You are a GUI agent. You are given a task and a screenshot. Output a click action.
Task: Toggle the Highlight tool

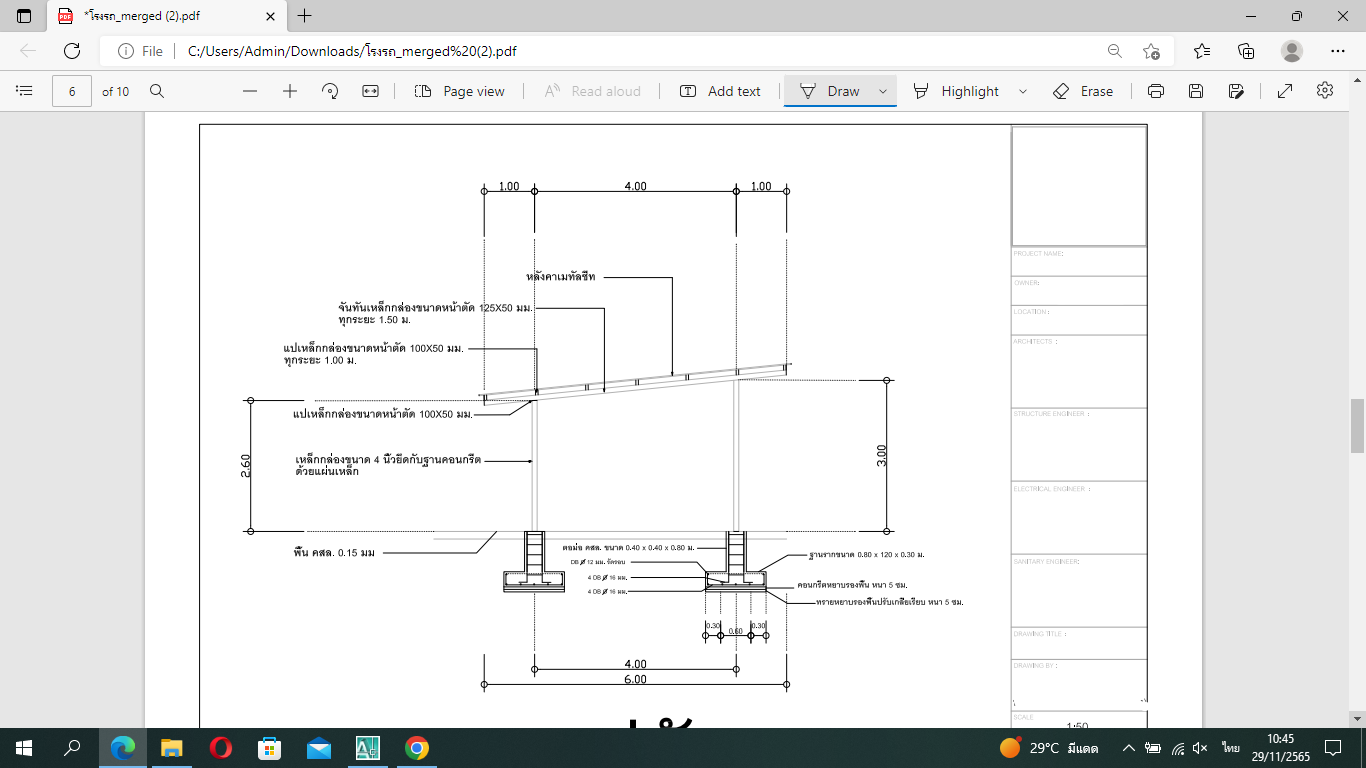click(956, 91)
